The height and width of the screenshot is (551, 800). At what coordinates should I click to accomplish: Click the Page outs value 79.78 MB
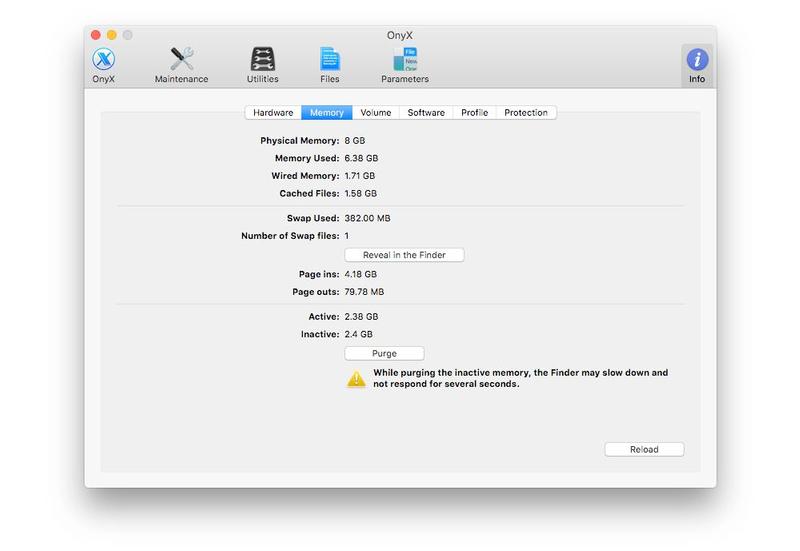(x=364, y=292)
